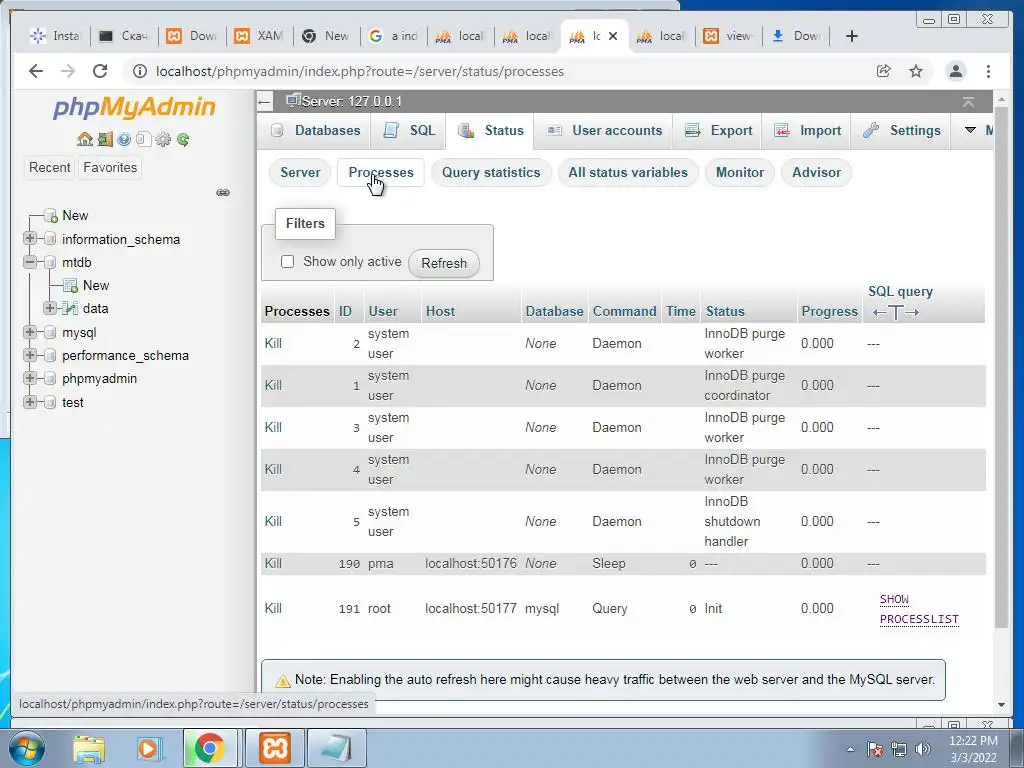
Task: Open the Settings tab
Action: pyautogui.click(x=902, y=131)
